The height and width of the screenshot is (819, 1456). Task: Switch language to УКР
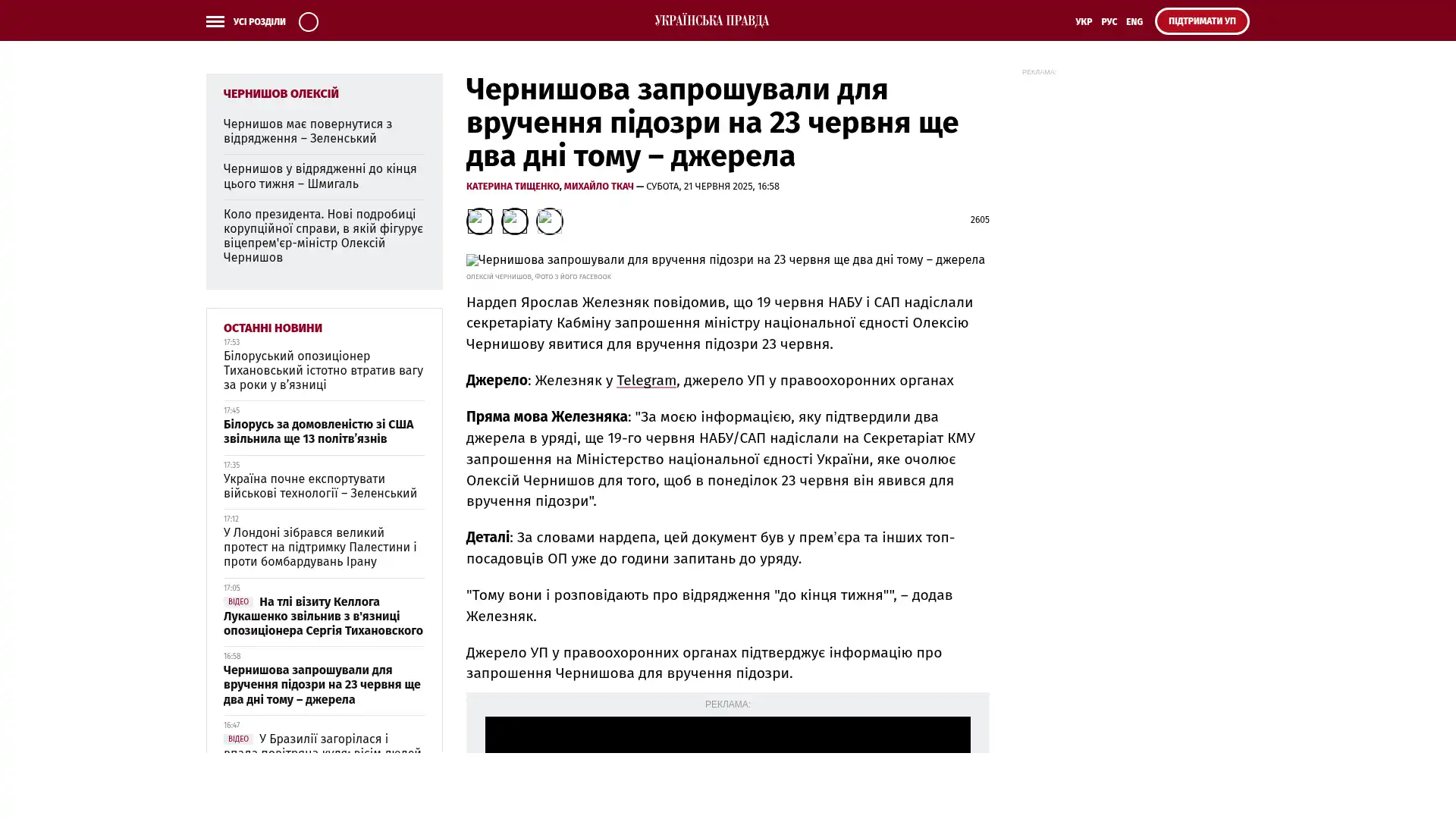1083,22
